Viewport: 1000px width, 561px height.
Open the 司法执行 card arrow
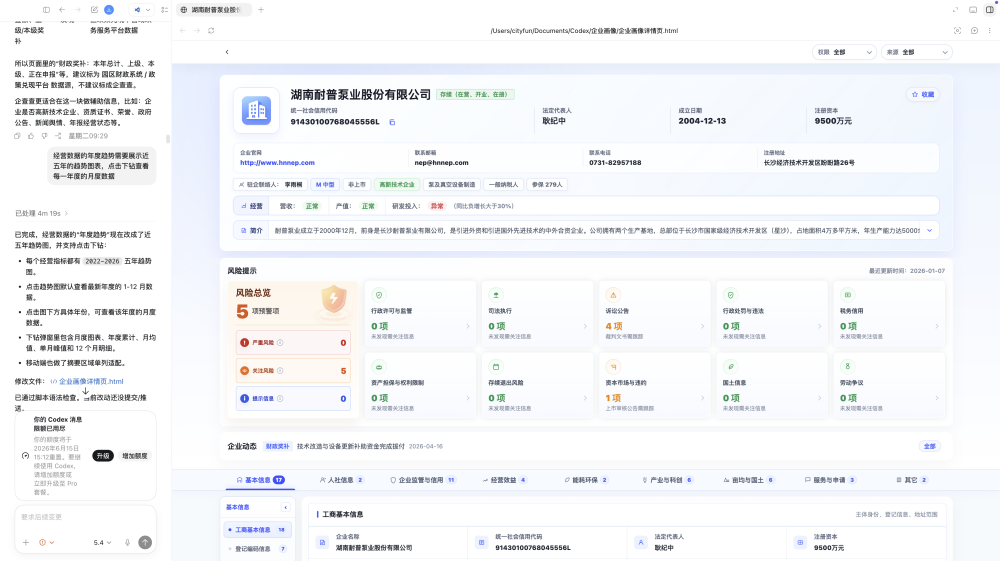point(585,326)
